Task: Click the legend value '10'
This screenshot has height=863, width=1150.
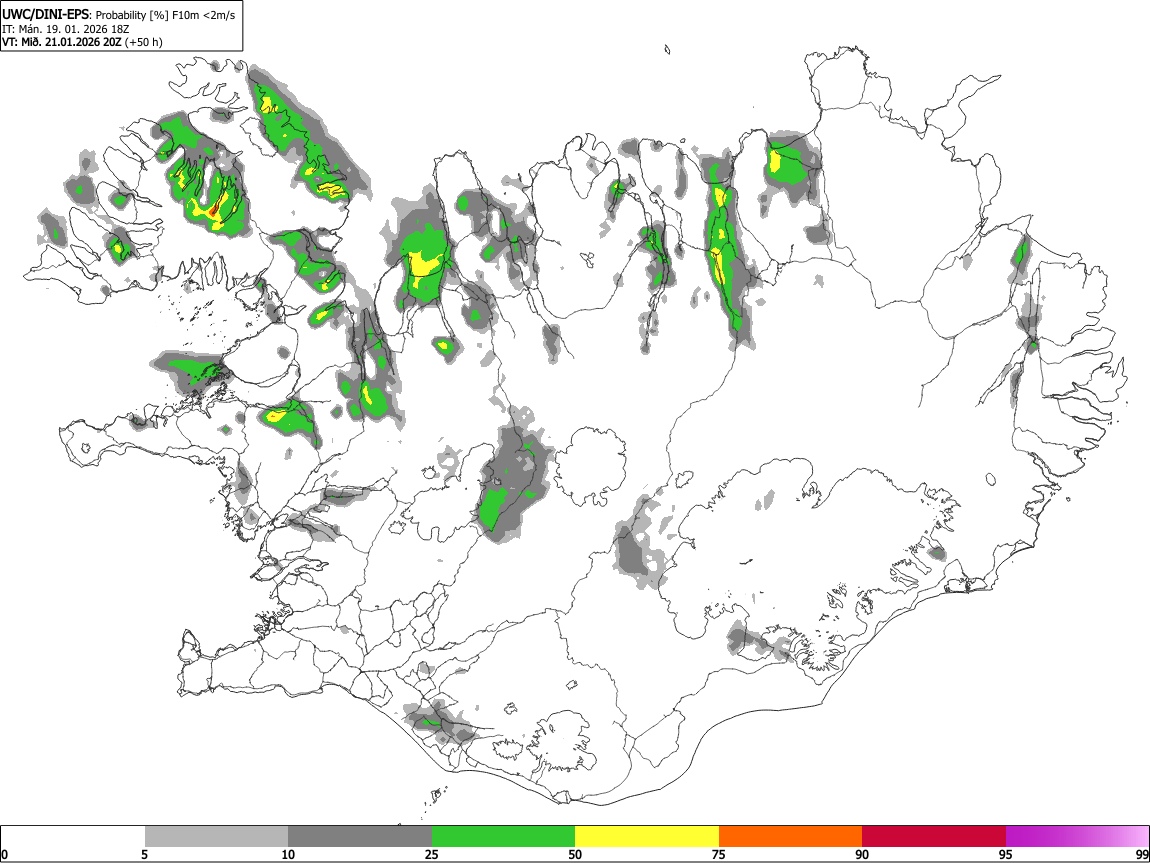Action: (x=288, y=854)
